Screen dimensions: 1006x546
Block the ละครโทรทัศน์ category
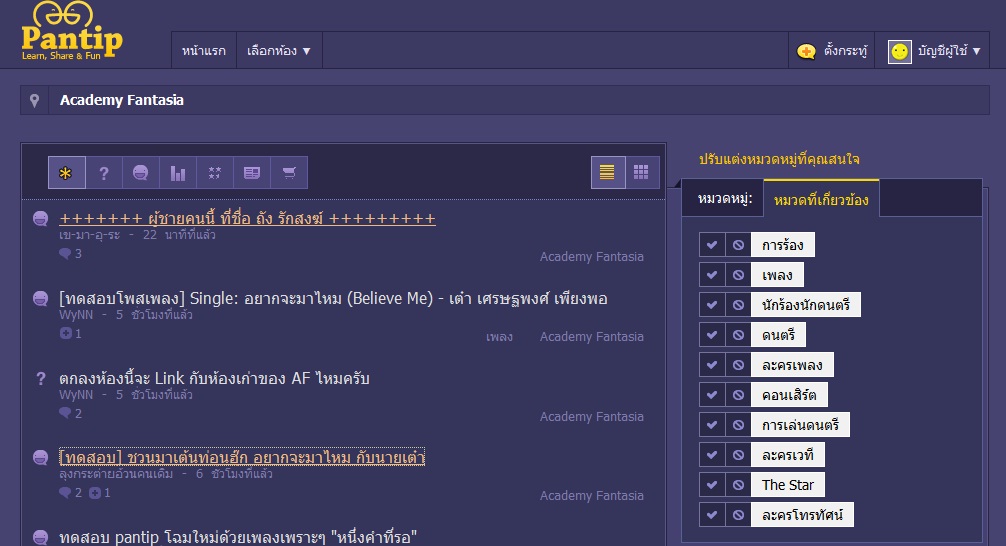(x=738, y=515)
